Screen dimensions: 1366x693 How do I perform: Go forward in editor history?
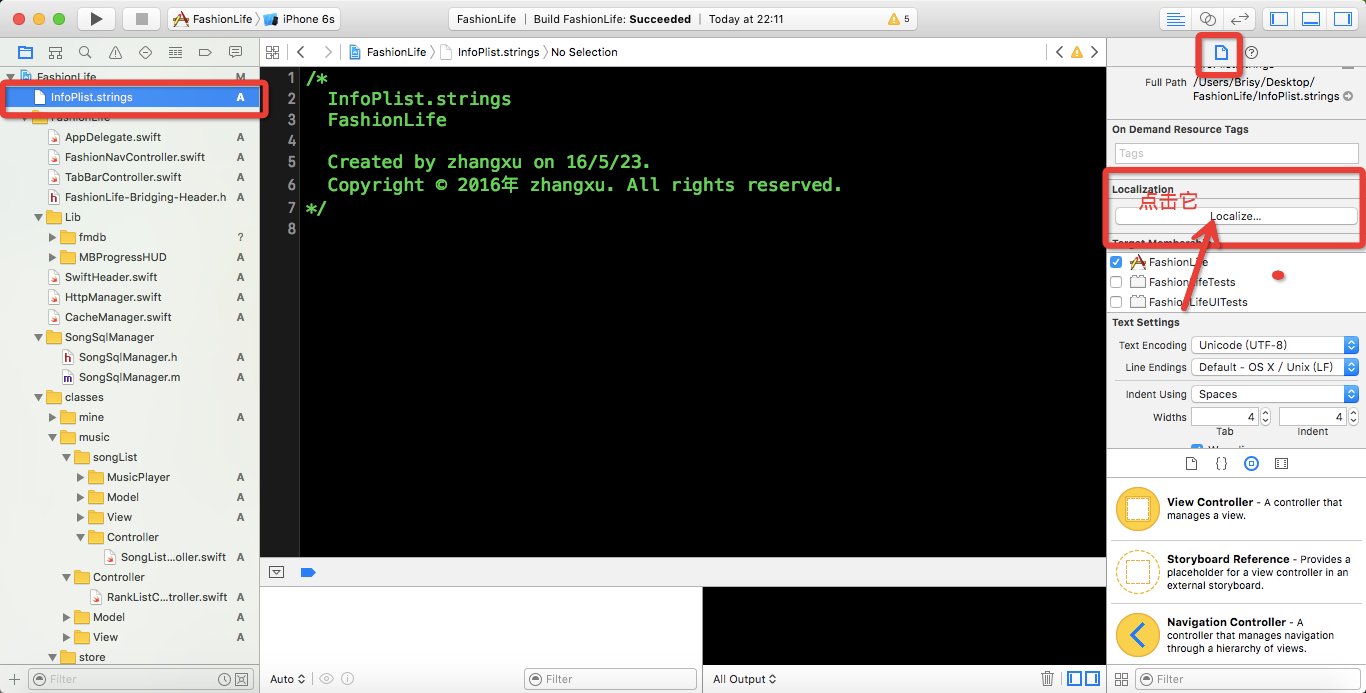click(x=327, y=52)
